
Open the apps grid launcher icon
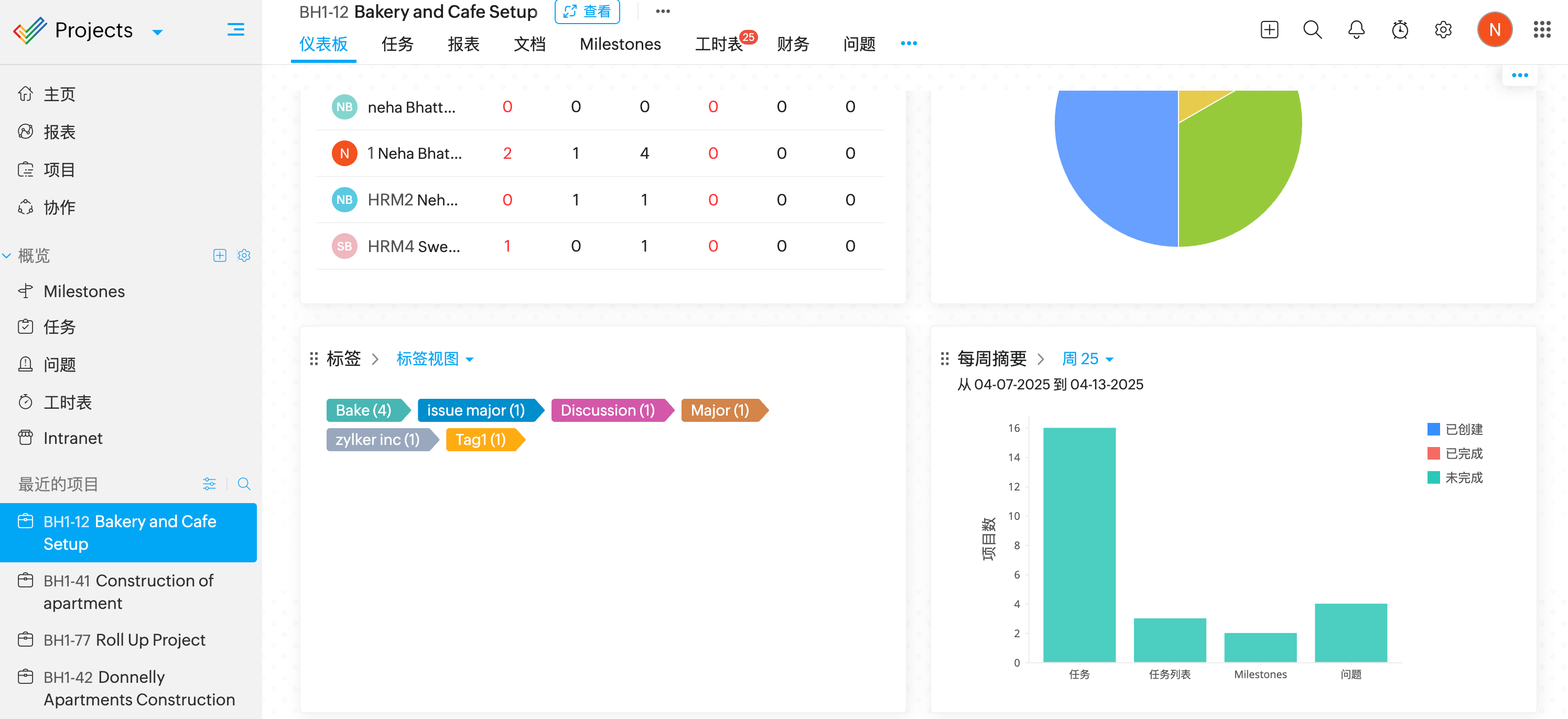coord(1541,30)
